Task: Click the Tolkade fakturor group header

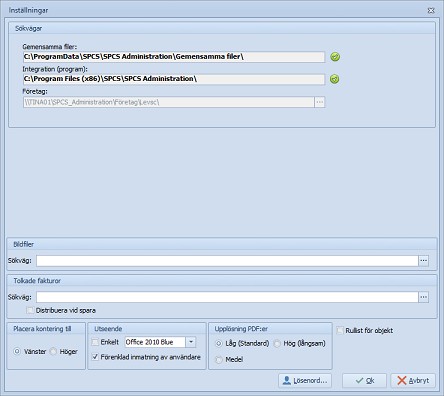Action: pyautogui.click(x=222, y=281)
